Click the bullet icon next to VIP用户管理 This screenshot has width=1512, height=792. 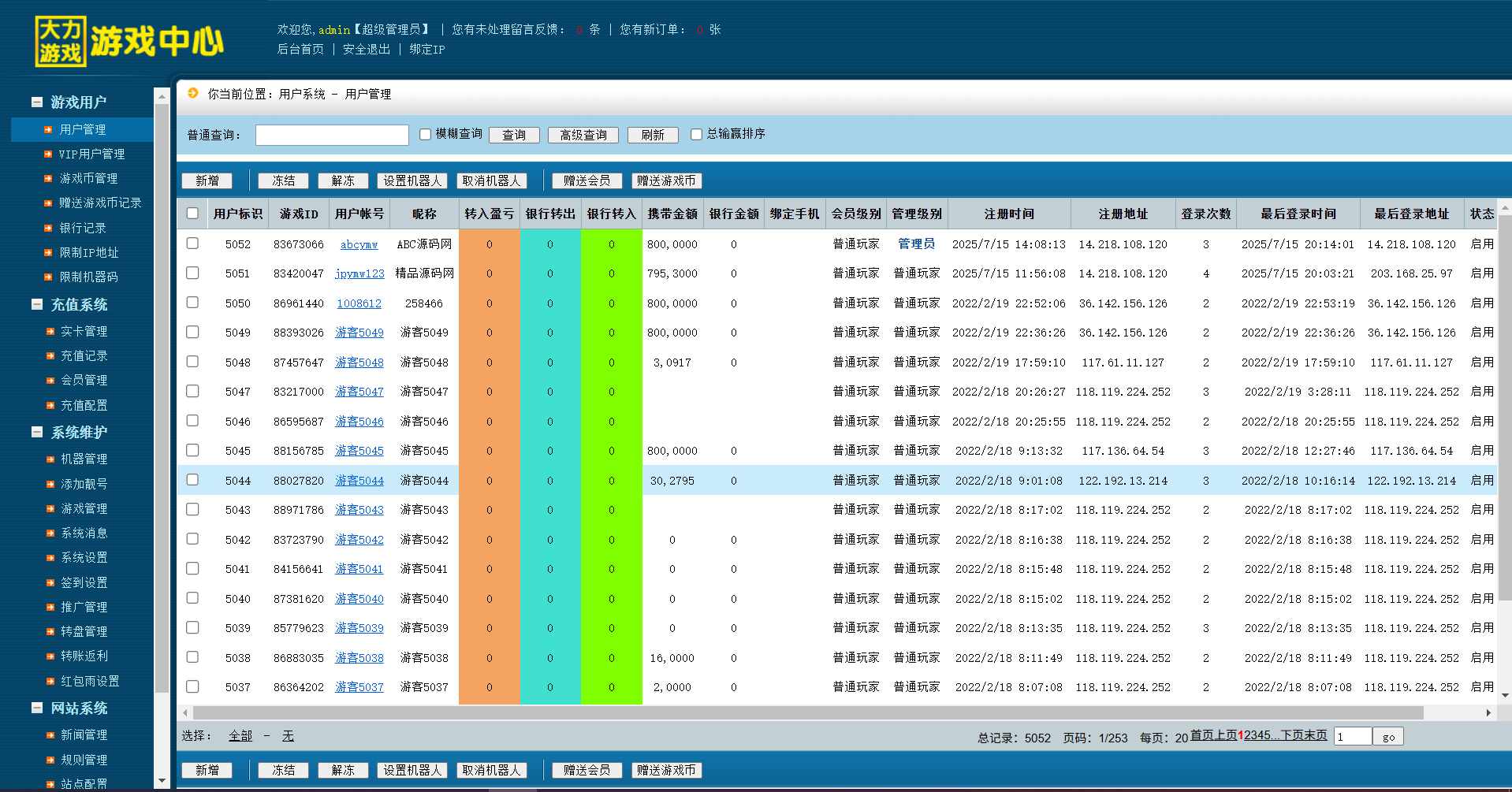tap(48, 154)
